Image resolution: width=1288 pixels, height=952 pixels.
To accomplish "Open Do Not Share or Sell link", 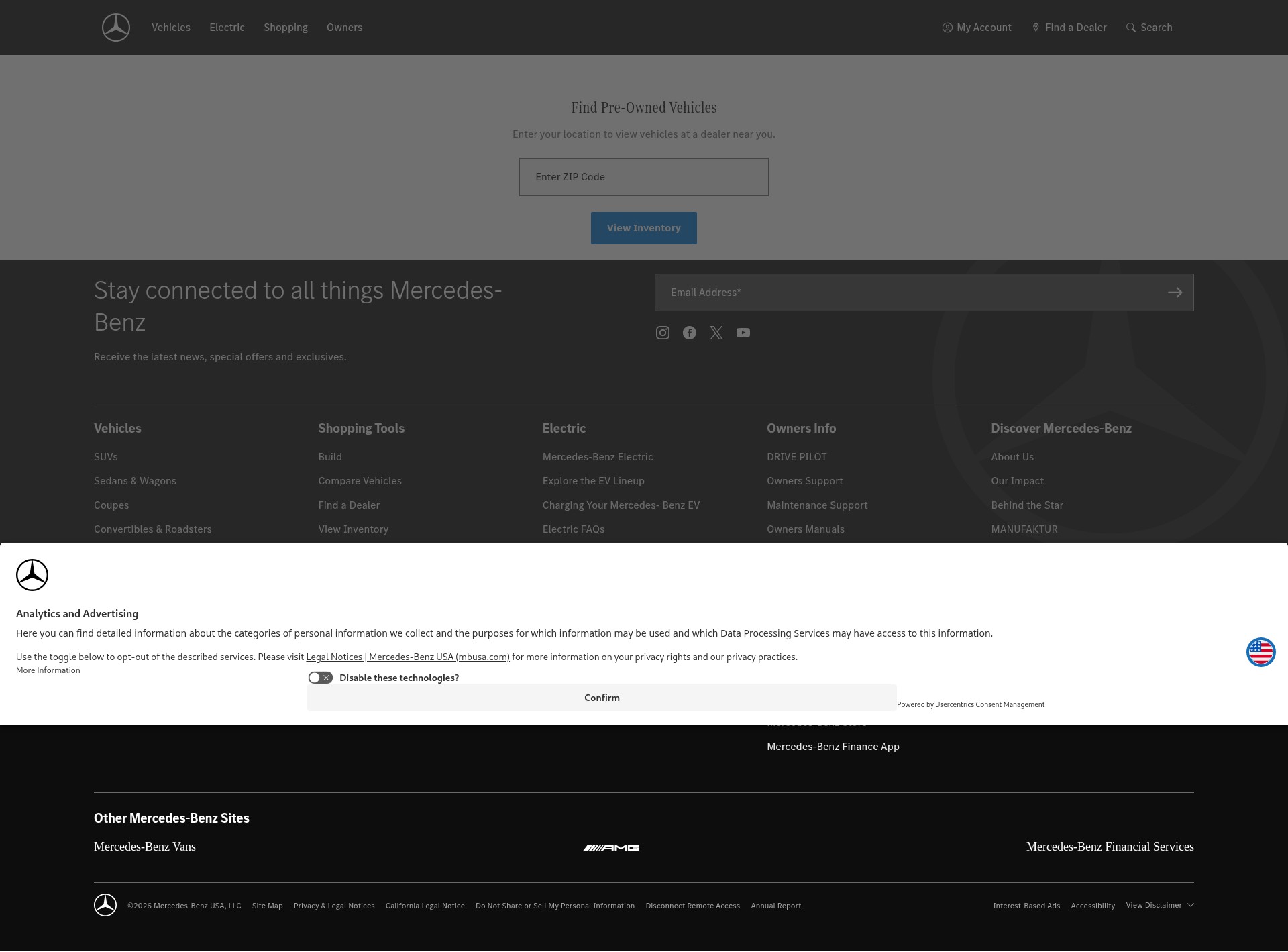I will 555,906.
